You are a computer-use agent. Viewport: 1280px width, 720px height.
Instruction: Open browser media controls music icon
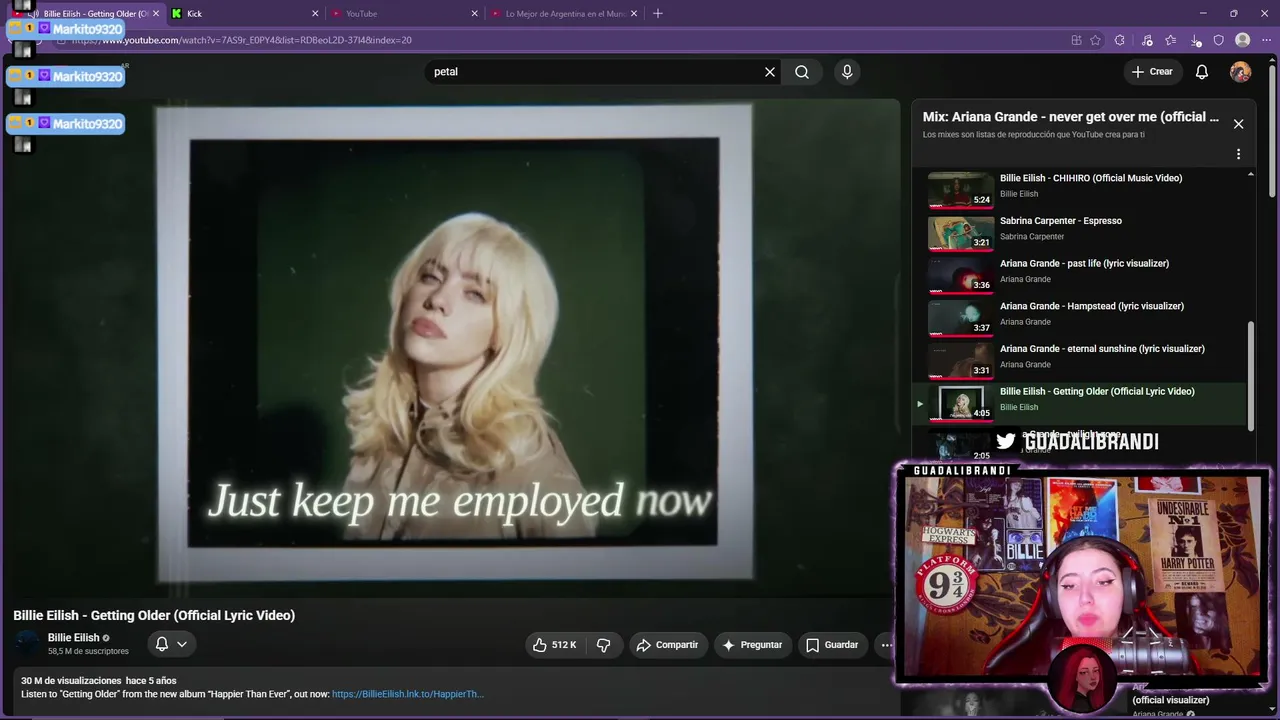pyautogui.click(x=1147, y=40)
